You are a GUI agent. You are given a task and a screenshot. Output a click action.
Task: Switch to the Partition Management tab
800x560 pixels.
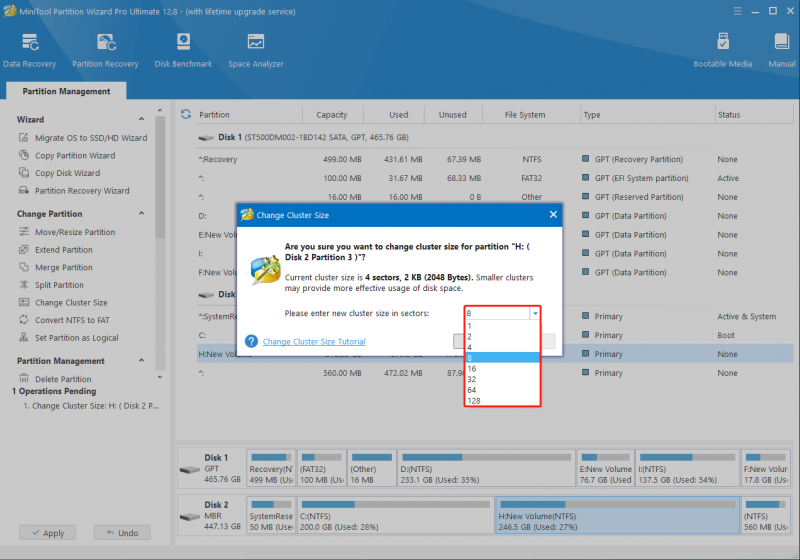[66, 91]
